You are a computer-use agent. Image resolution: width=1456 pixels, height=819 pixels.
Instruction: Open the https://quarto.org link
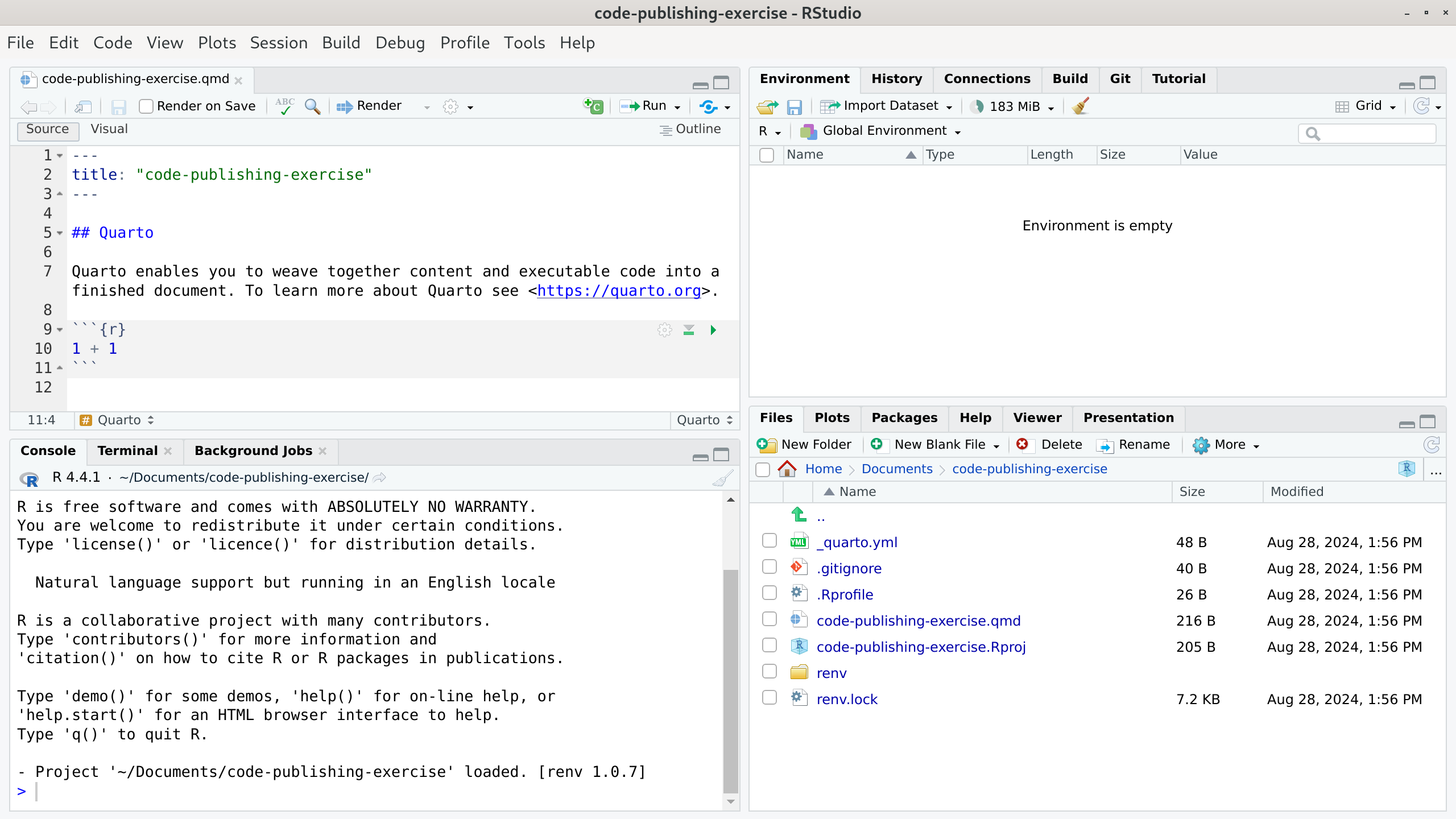click(619, 291)
